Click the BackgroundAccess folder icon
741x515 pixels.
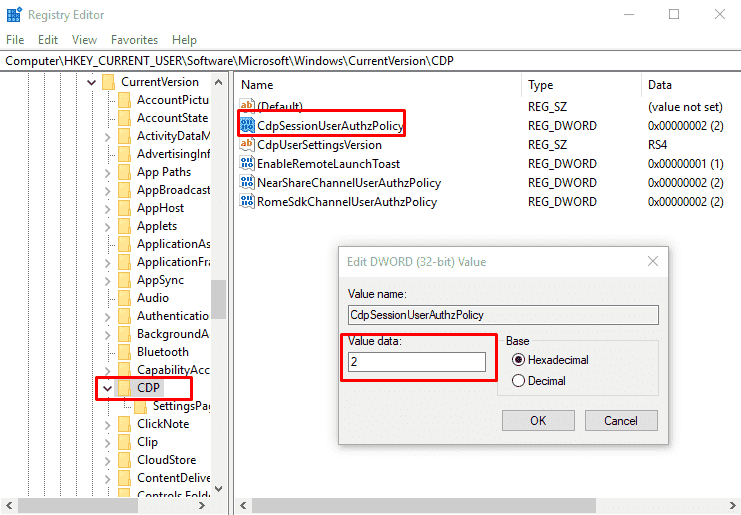[x=125, y=334]
